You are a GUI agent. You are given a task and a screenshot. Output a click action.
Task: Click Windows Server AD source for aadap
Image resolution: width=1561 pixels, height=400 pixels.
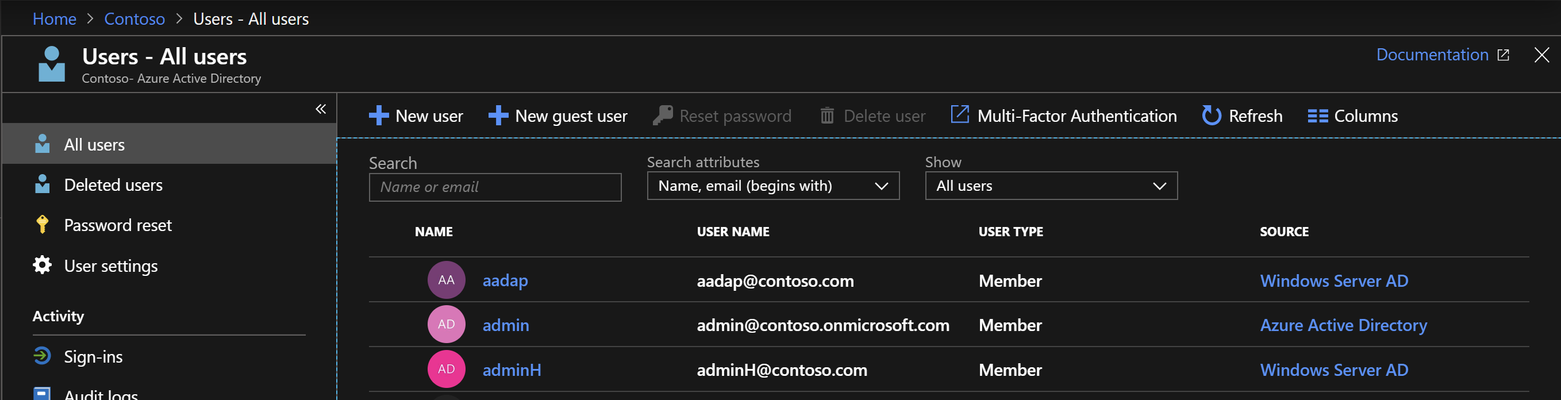click(1334, 281)
